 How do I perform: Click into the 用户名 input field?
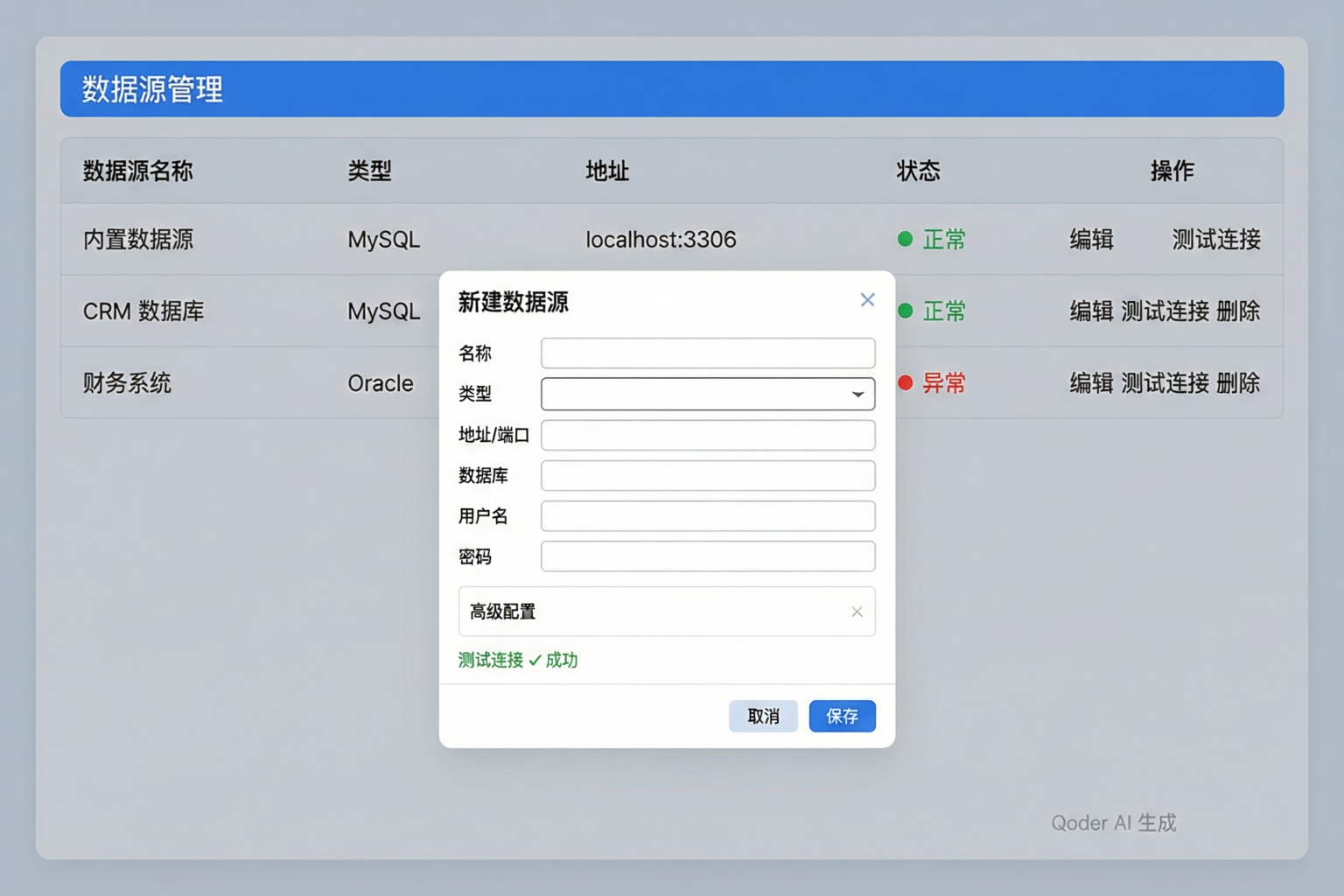(x=708, y=516)
